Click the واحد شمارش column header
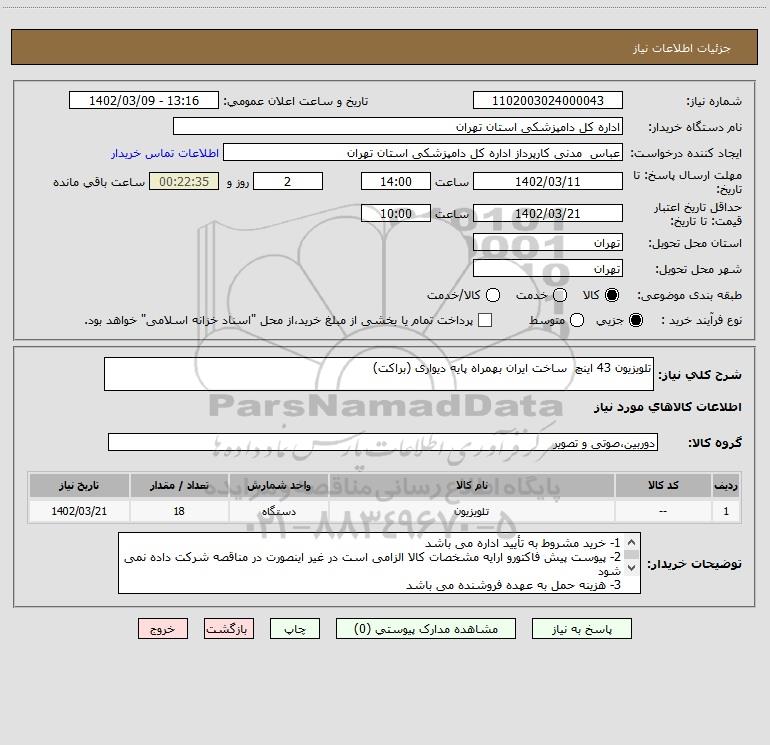The width and height of the screenshot is (770, 745). 278,485
